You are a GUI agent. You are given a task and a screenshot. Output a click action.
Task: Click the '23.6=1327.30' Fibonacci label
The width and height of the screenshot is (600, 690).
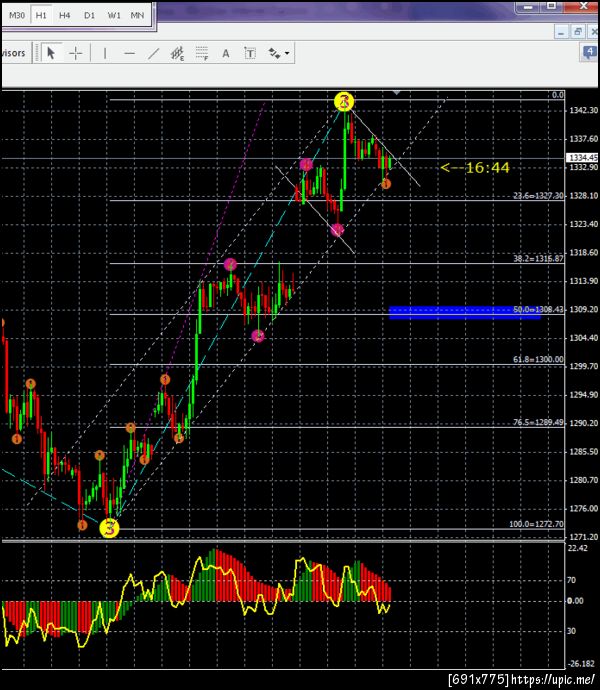point(538,195)
